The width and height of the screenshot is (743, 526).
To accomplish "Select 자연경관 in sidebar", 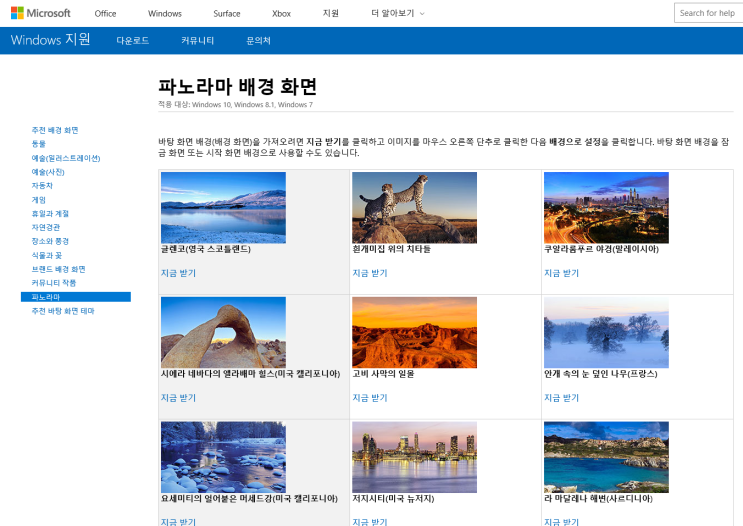I will [x=45, y=227].
